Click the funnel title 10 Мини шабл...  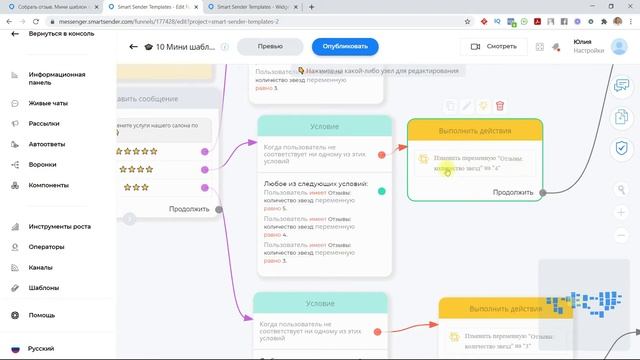[x=185, y=47]
